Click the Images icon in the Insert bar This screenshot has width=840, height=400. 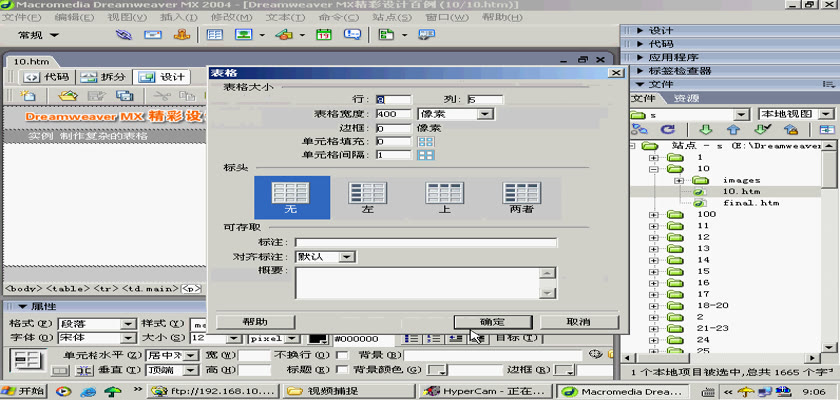(x=244, y=35)
